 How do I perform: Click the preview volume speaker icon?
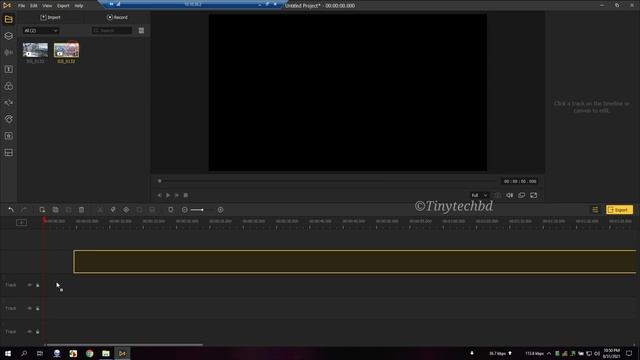pos(510,196)
